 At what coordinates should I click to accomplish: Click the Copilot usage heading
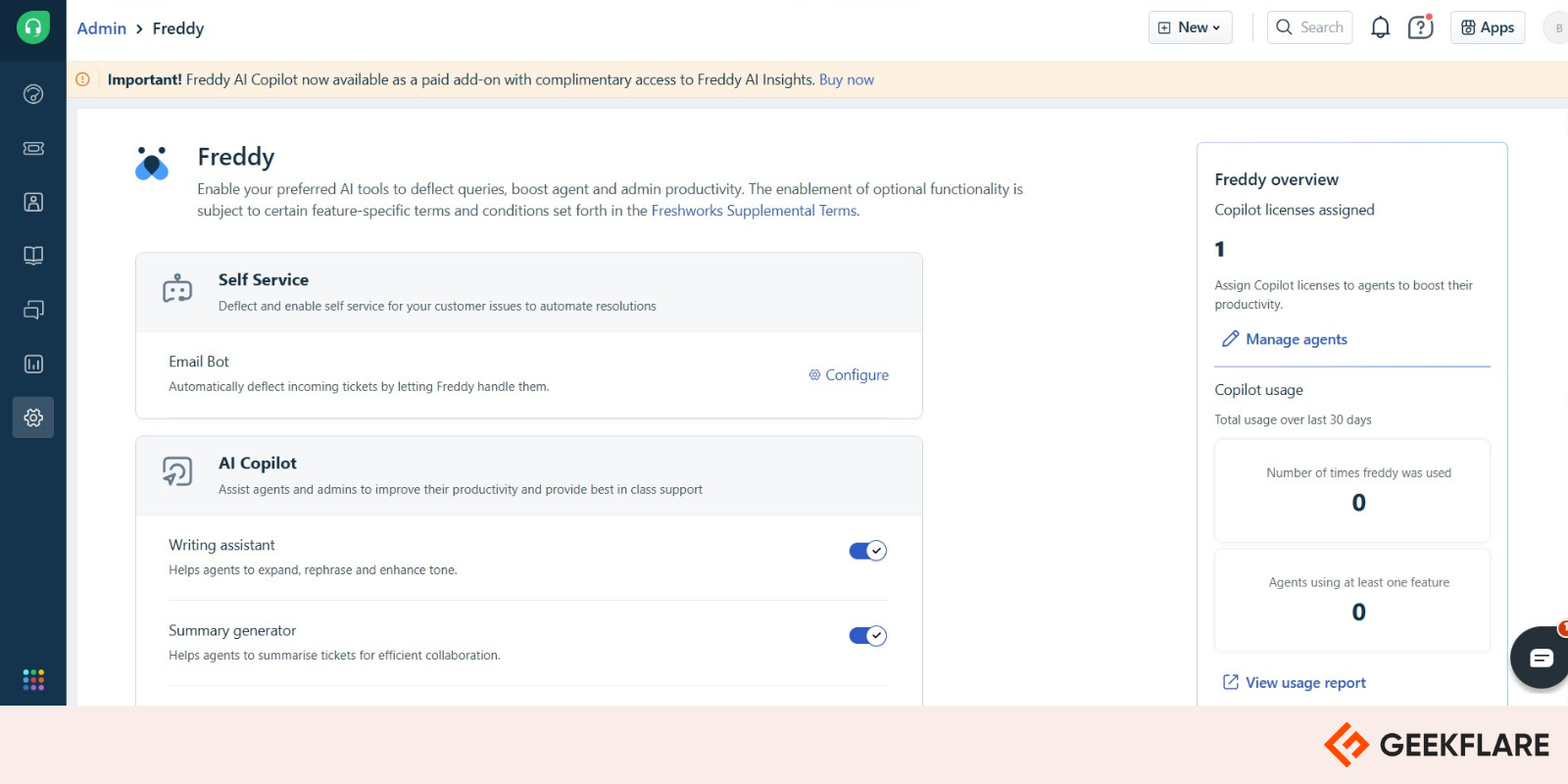(1258, 390)
